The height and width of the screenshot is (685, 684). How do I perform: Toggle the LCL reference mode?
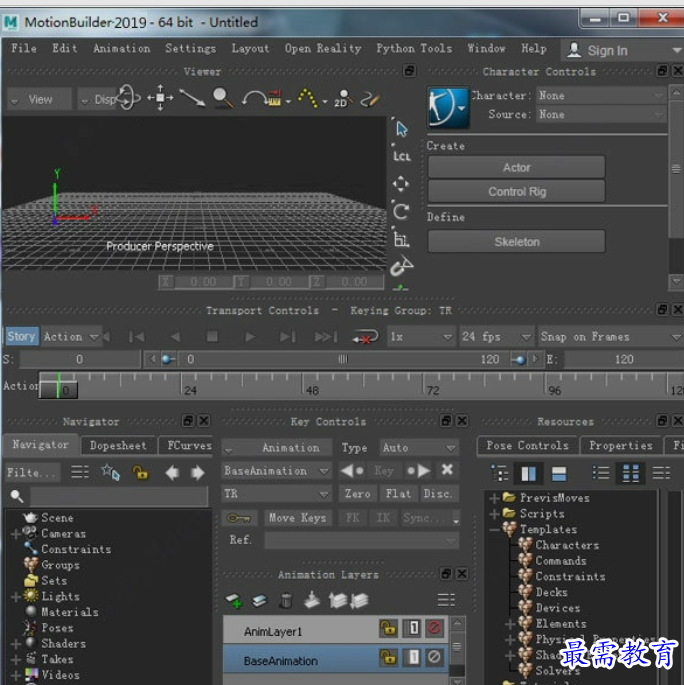click(x=402, y=156)
